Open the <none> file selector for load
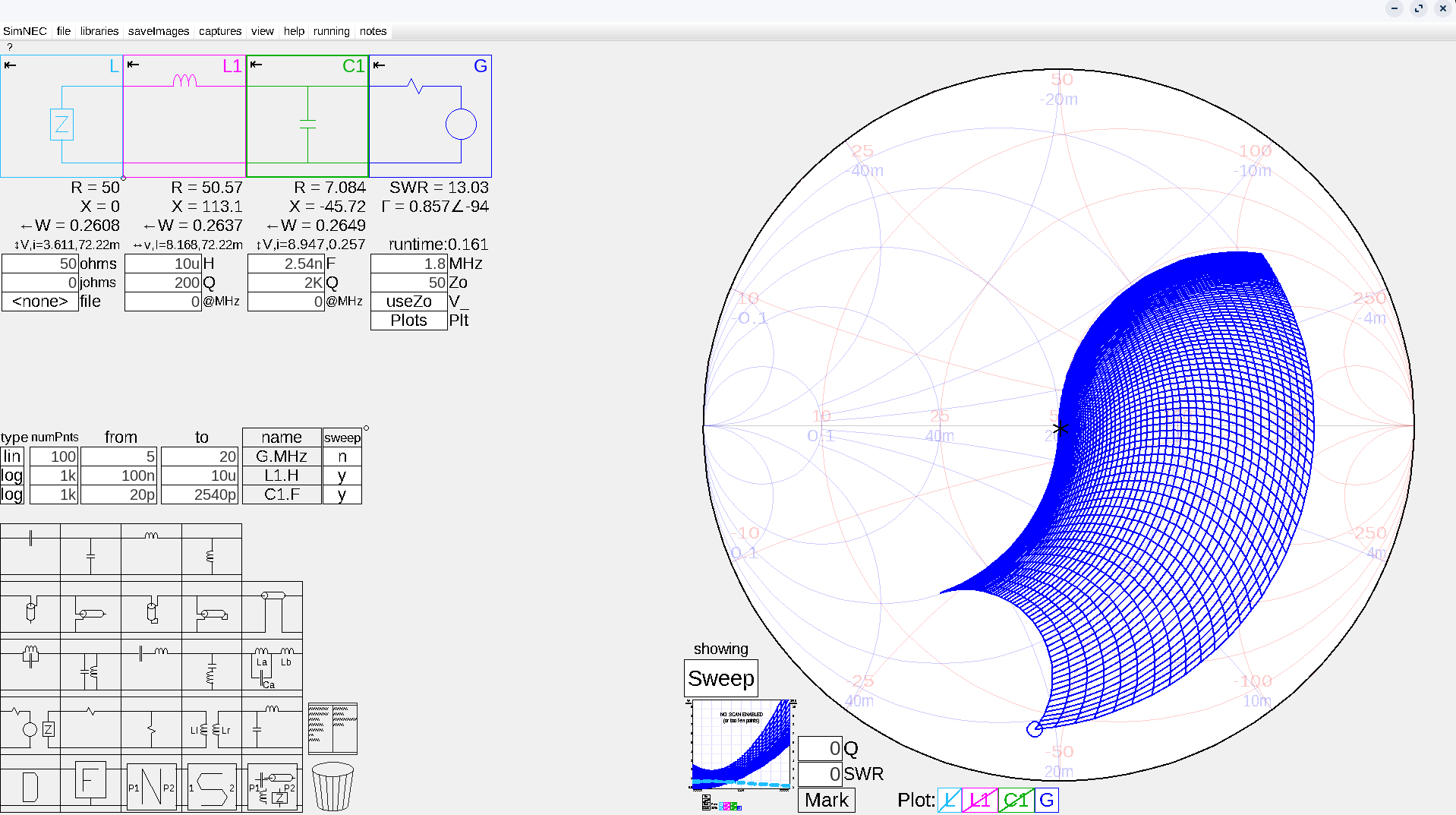This screenshot has height=815, width=1456. tap(39, 302)
